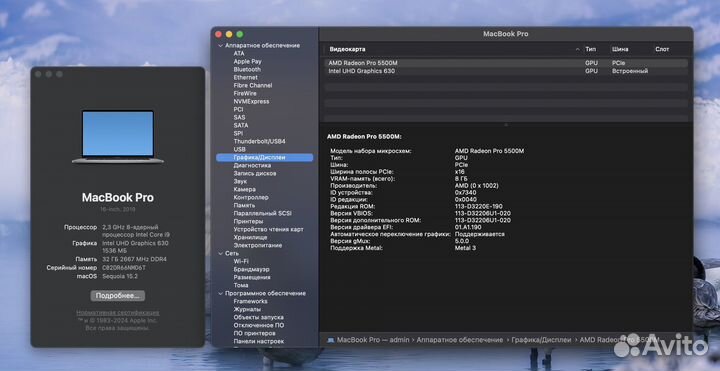The image size is (720, 371).
Task: Collapse the Аппаратное обеспечение section
Action: point(220,45)
